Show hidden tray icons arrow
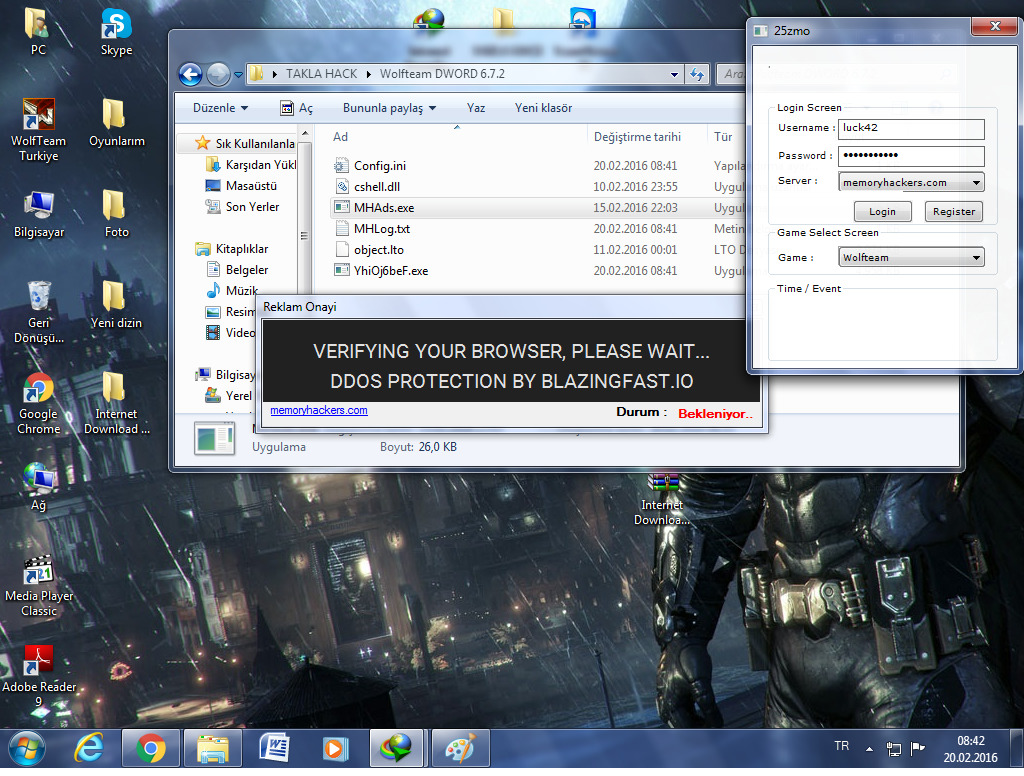The height and width of the screenshot is (776, 1024). [x=869, y=749]
